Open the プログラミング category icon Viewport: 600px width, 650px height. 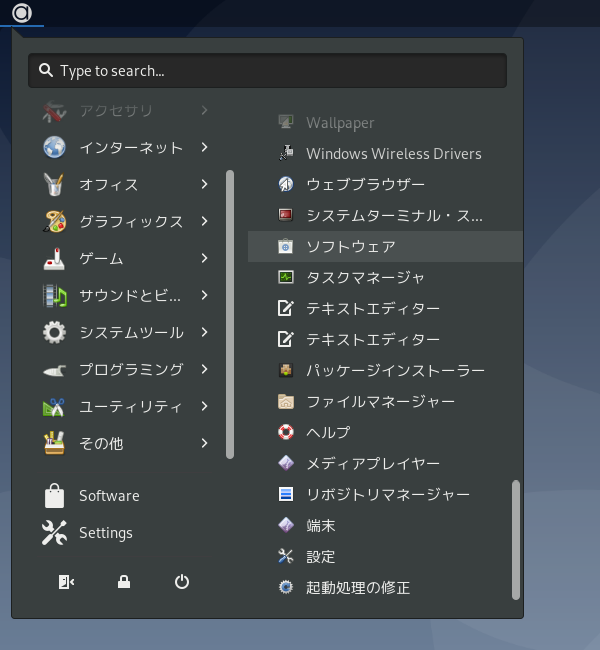[54, 369]
